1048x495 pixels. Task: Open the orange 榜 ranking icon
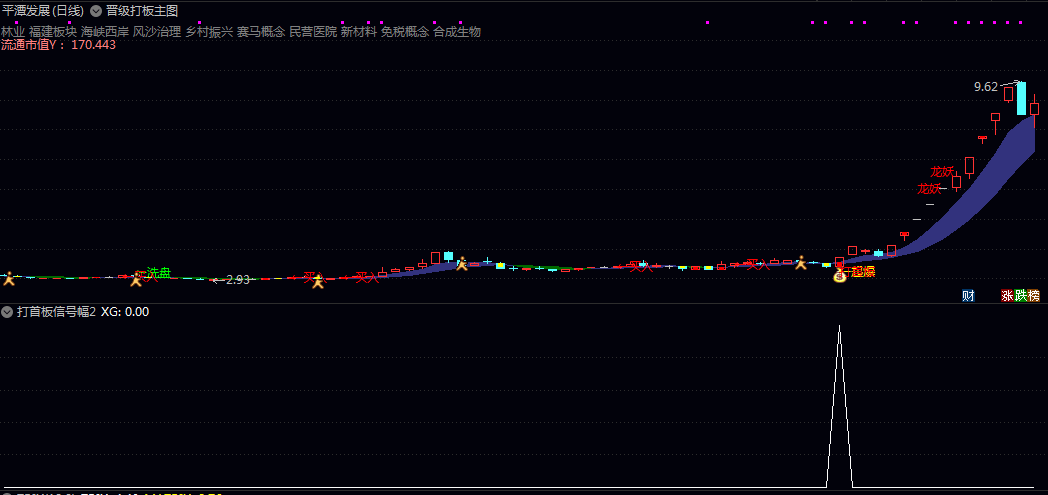click(x=1034, y=295)
